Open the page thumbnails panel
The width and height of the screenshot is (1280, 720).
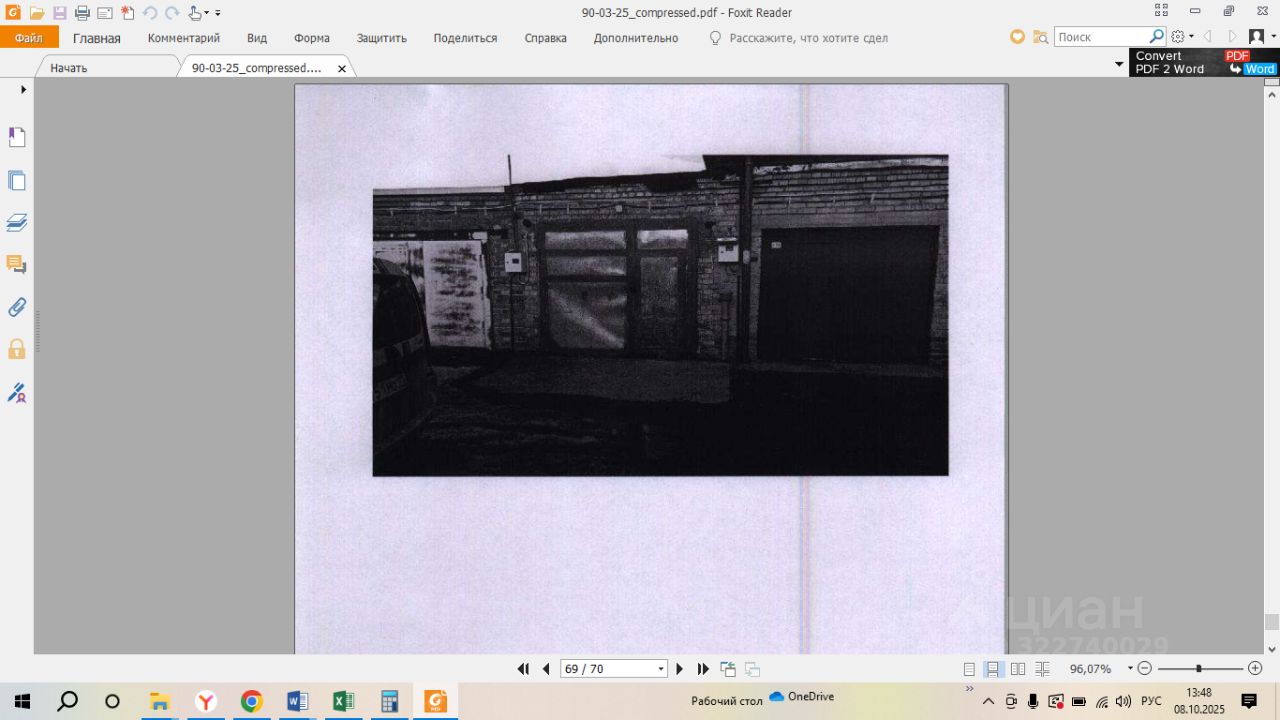click(x=17, y=181)
